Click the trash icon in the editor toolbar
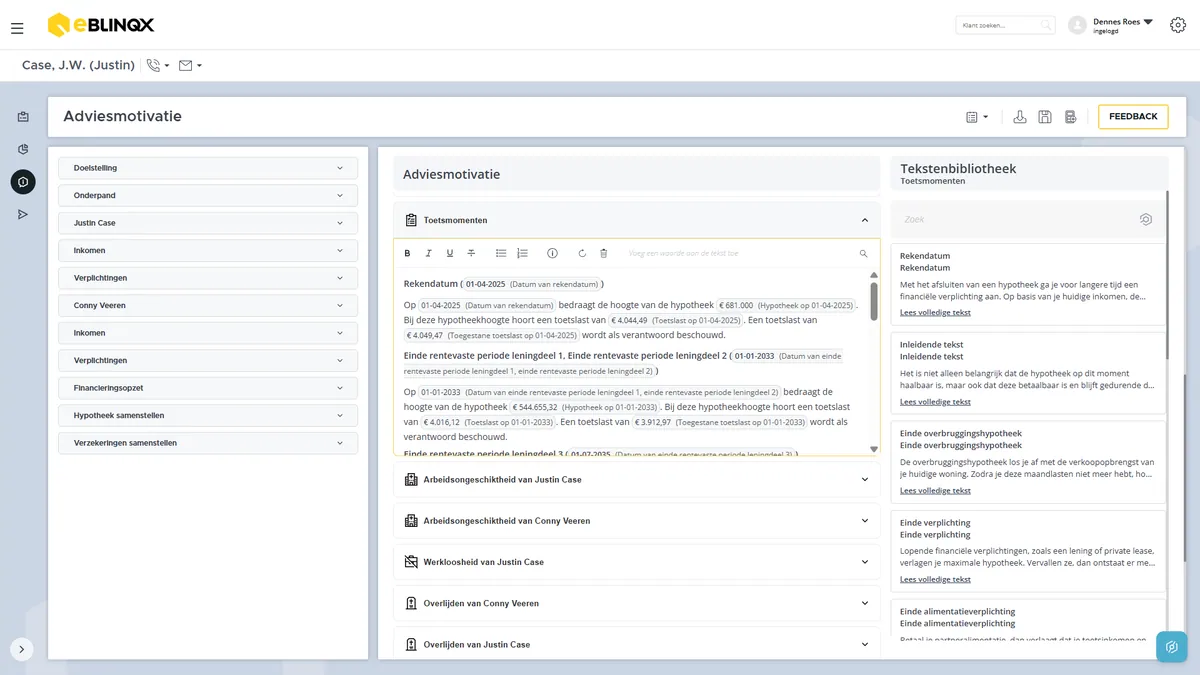1200x675 pixels. click(603, 254)
